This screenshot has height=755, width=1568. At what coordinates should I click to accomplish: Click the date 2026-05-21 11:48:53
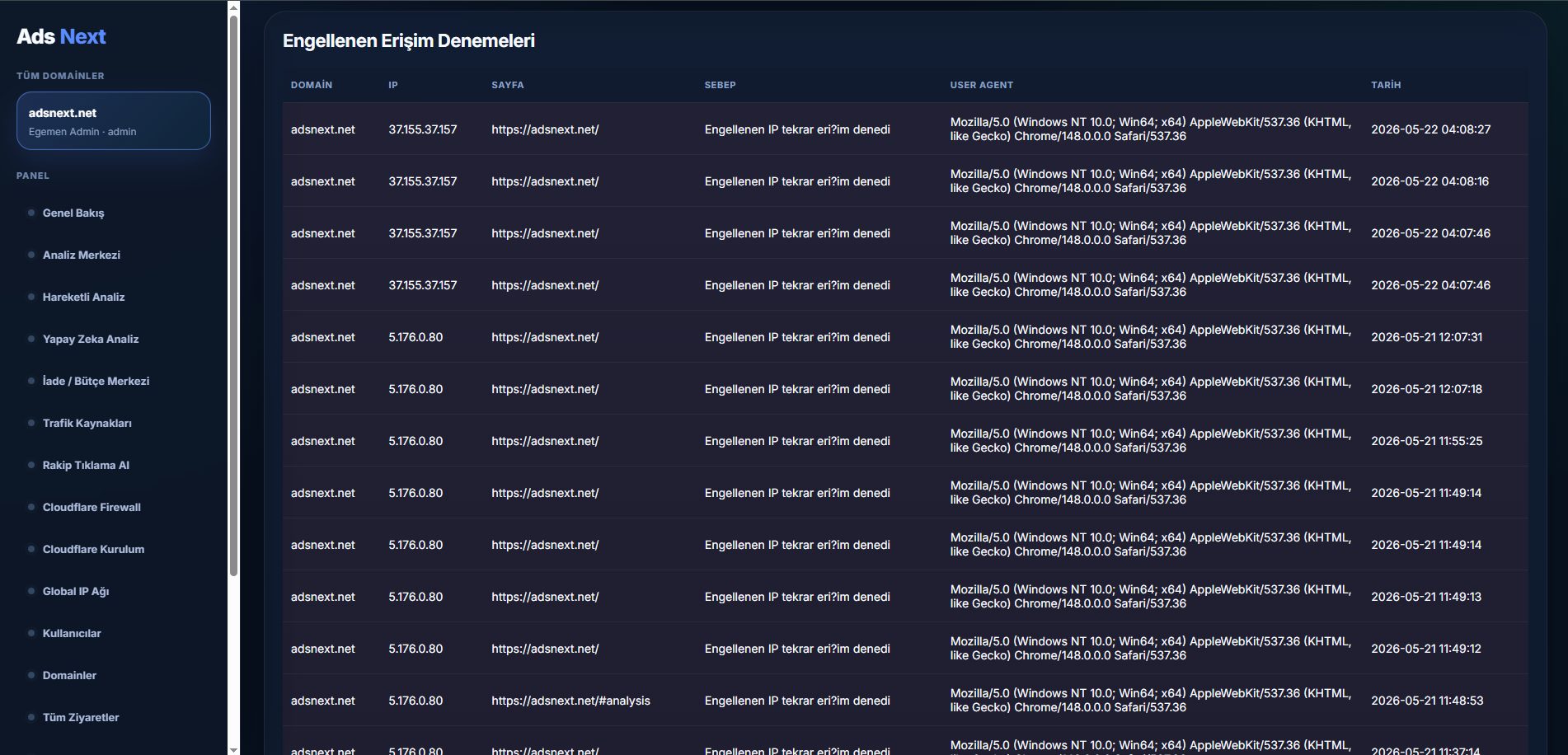click(1427, 701)
